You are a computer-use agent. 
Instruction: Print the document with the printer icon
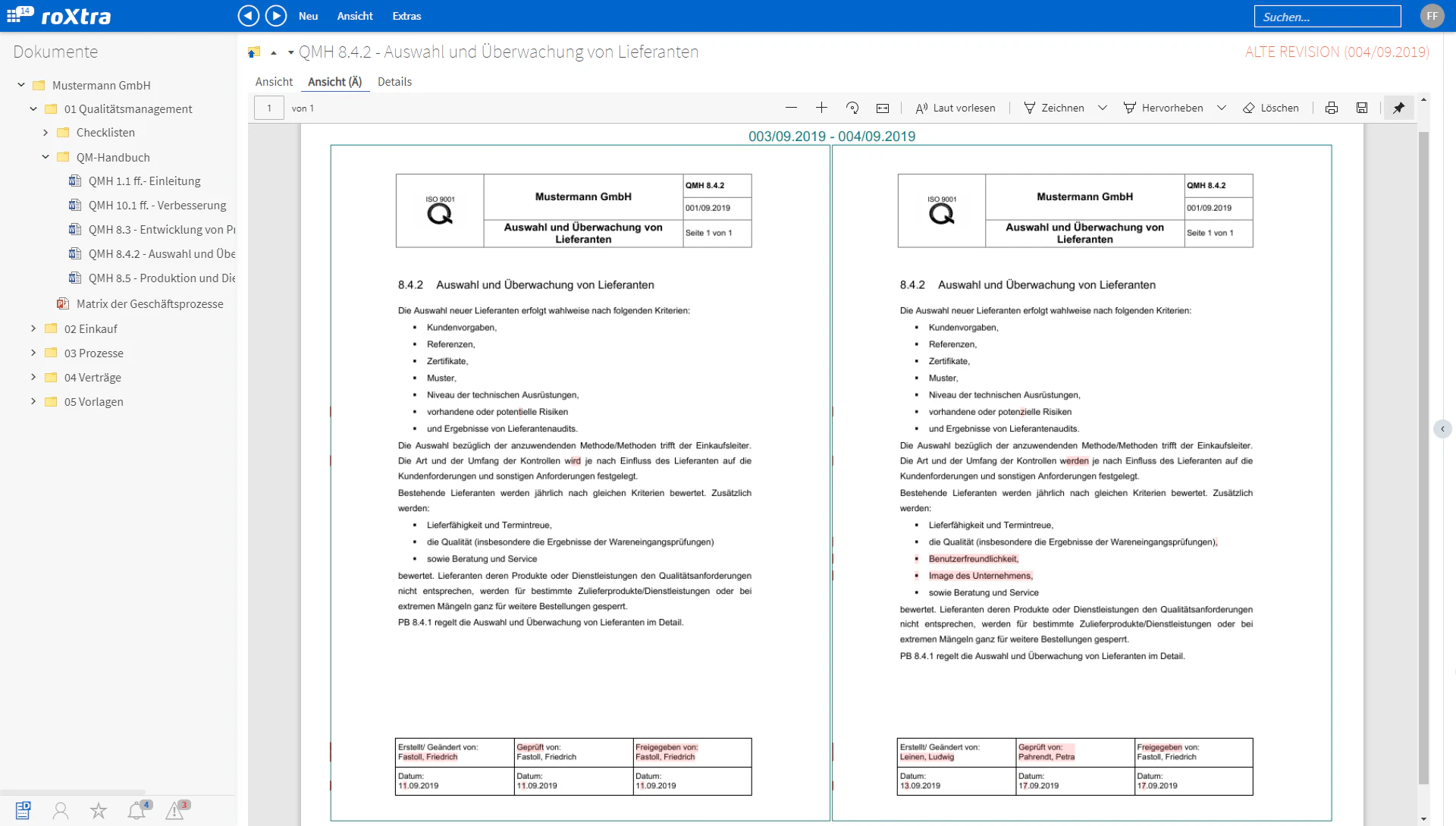click(1332, 108)
